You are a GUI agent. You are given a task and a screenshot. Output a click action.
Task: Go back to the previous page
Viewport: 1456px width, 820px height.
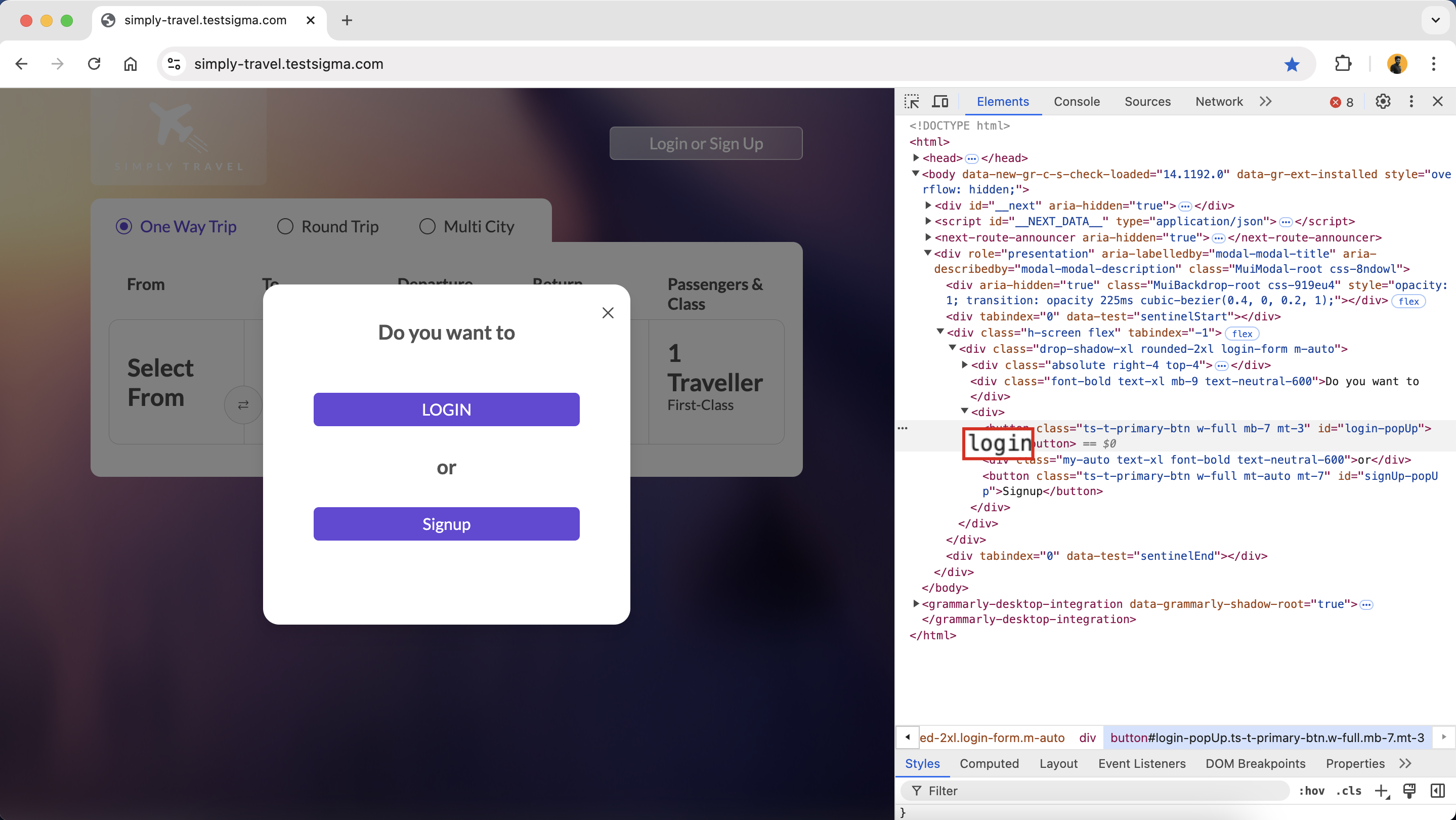click(x=21, y=64)
